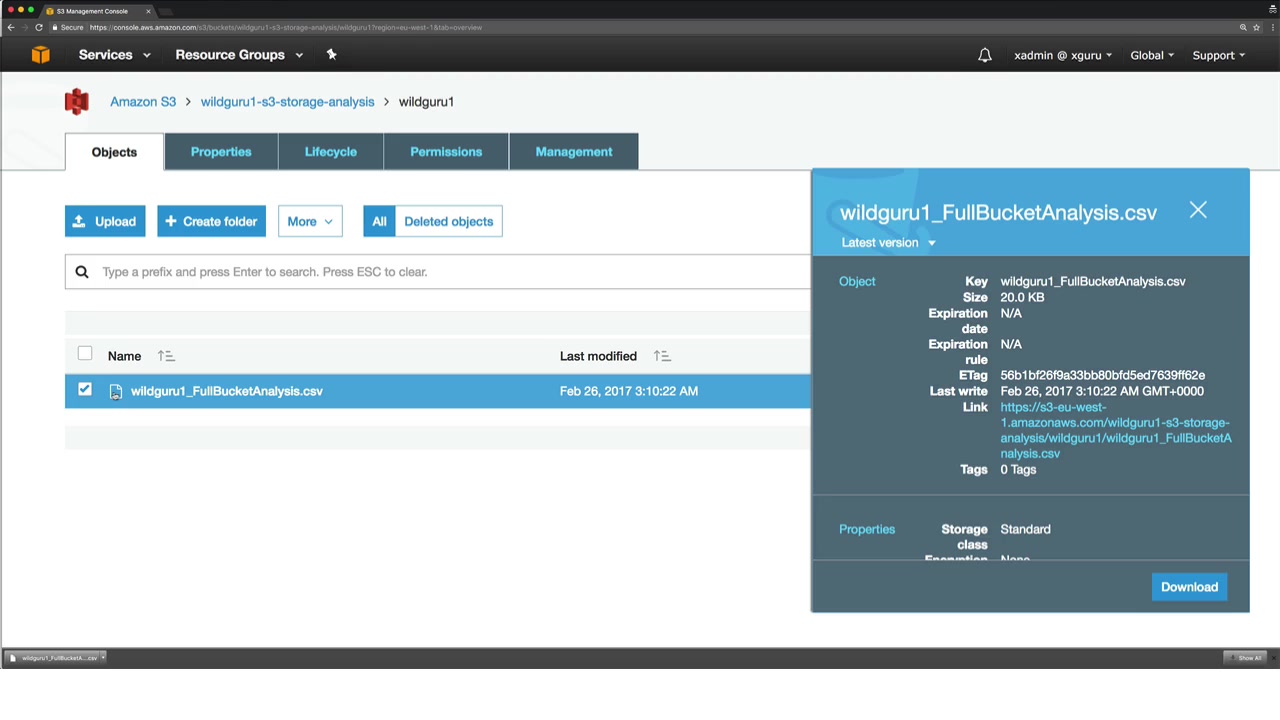This screenshot has height=720, width=1280.
Task: Click the pin shortcut icon in the navbar
Action: click(x=331, y=55)
